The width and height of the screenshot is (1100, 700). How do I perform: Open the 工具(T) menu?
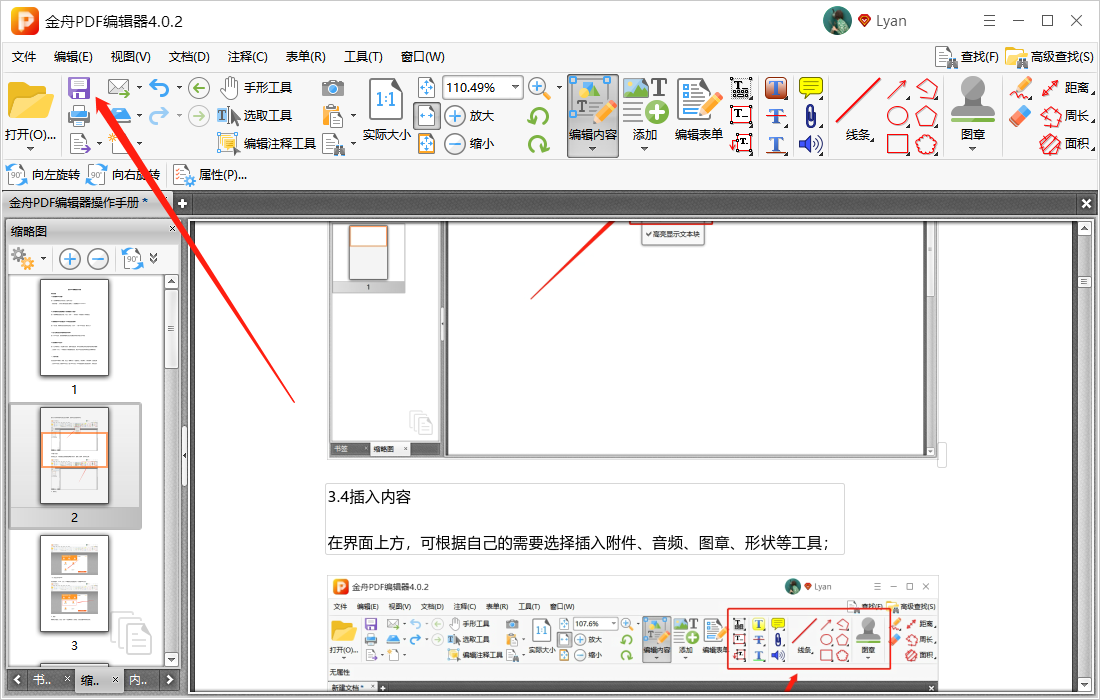pyautogui.click(x=363, y=57)
